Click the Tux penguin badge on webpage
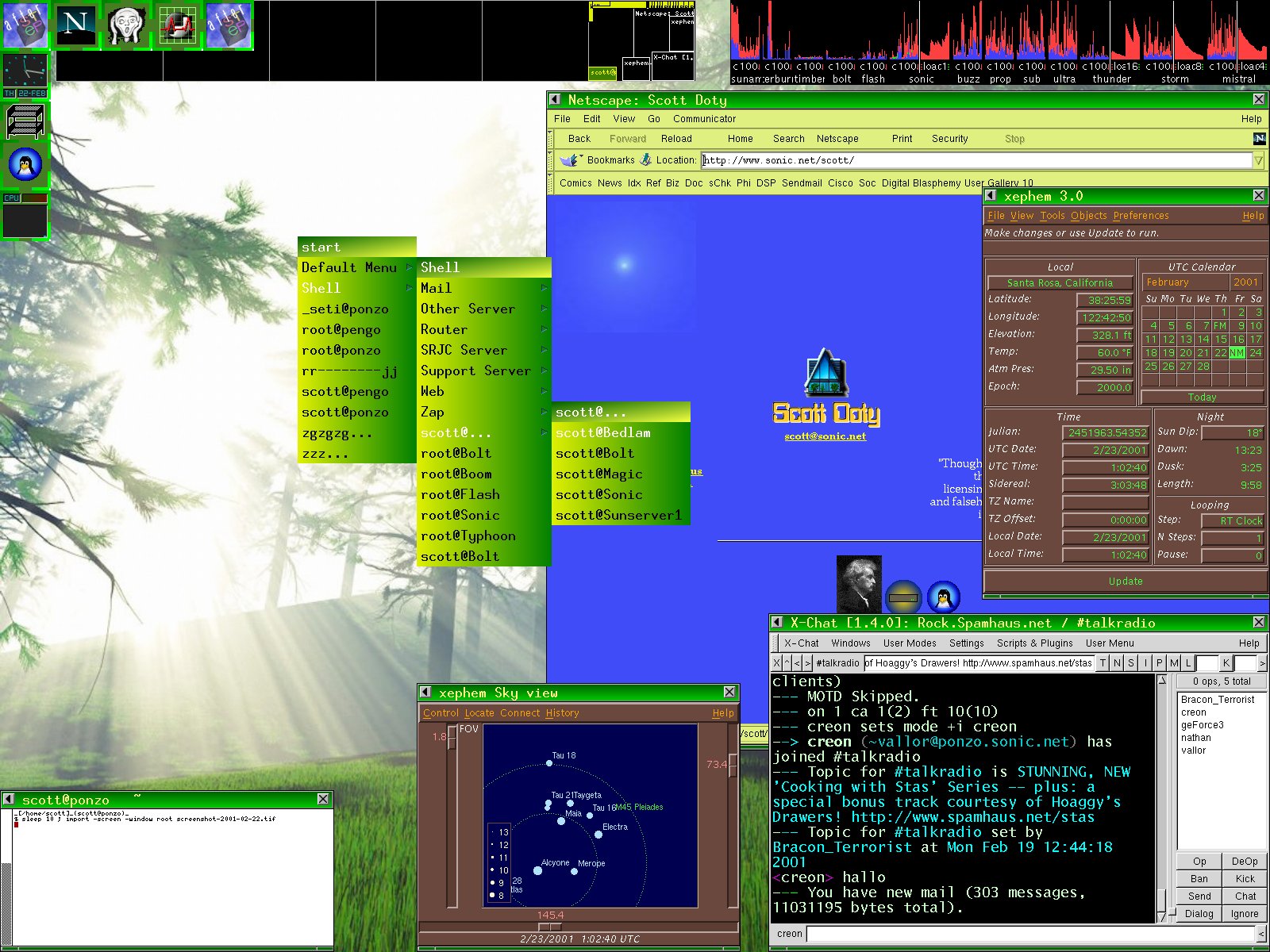Screen dimensions: 1270x952 (943, 597)
